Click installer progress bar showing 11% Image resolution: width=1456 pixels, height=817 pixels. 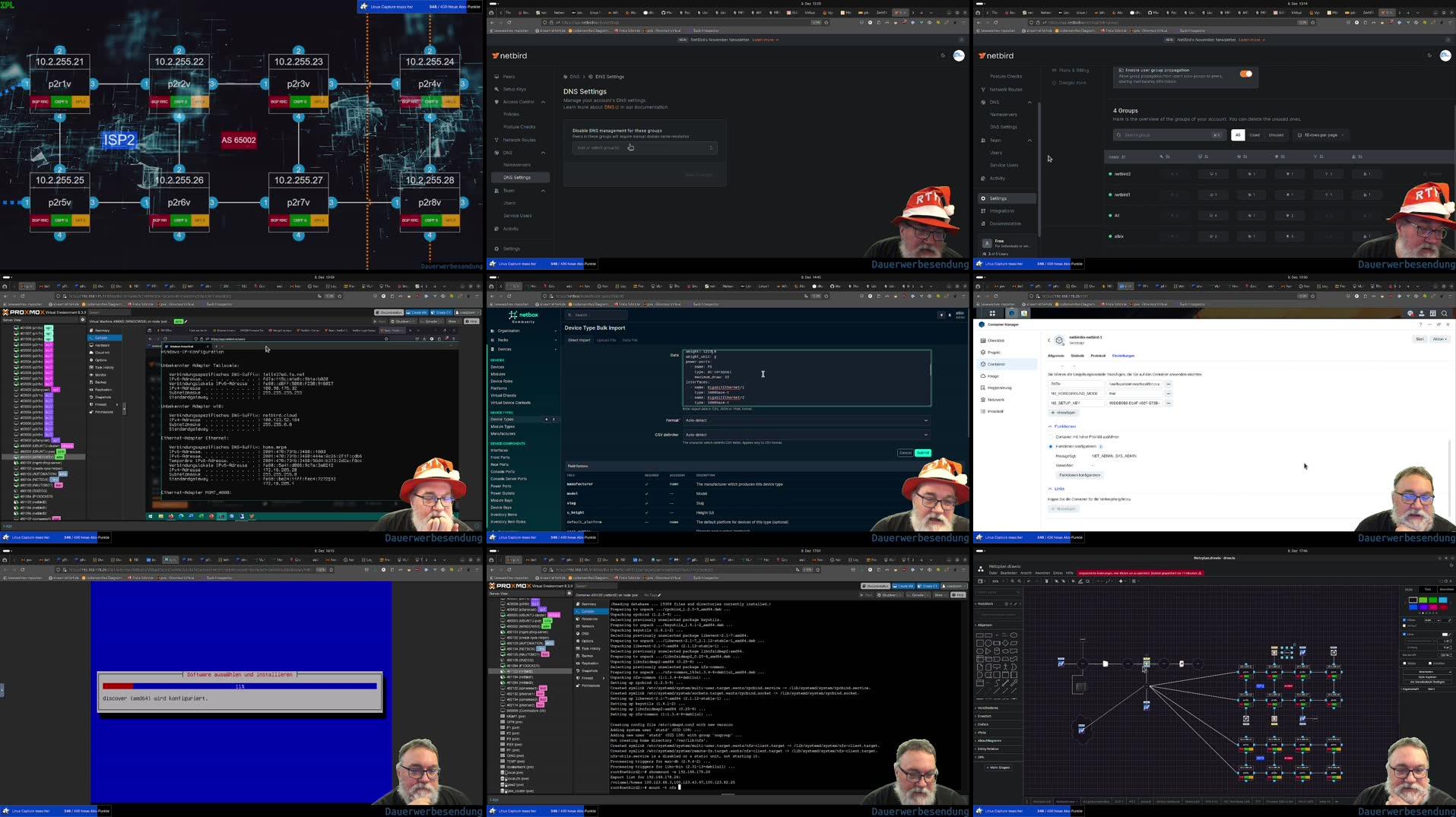point(239,686)
